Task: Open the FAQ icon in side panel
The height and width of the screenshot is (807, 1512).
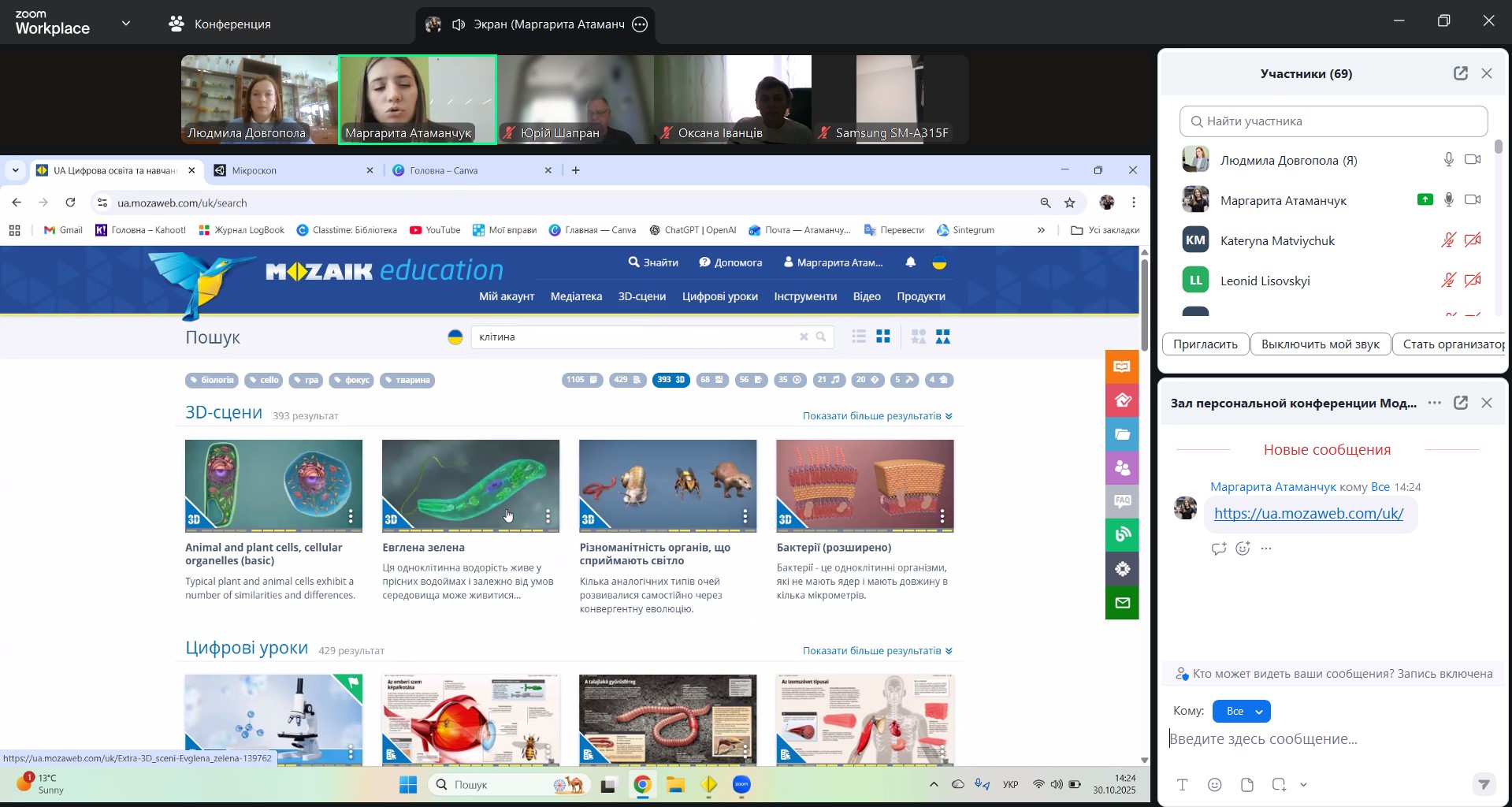Action: pyautogui.click(x=1122, y=501)
